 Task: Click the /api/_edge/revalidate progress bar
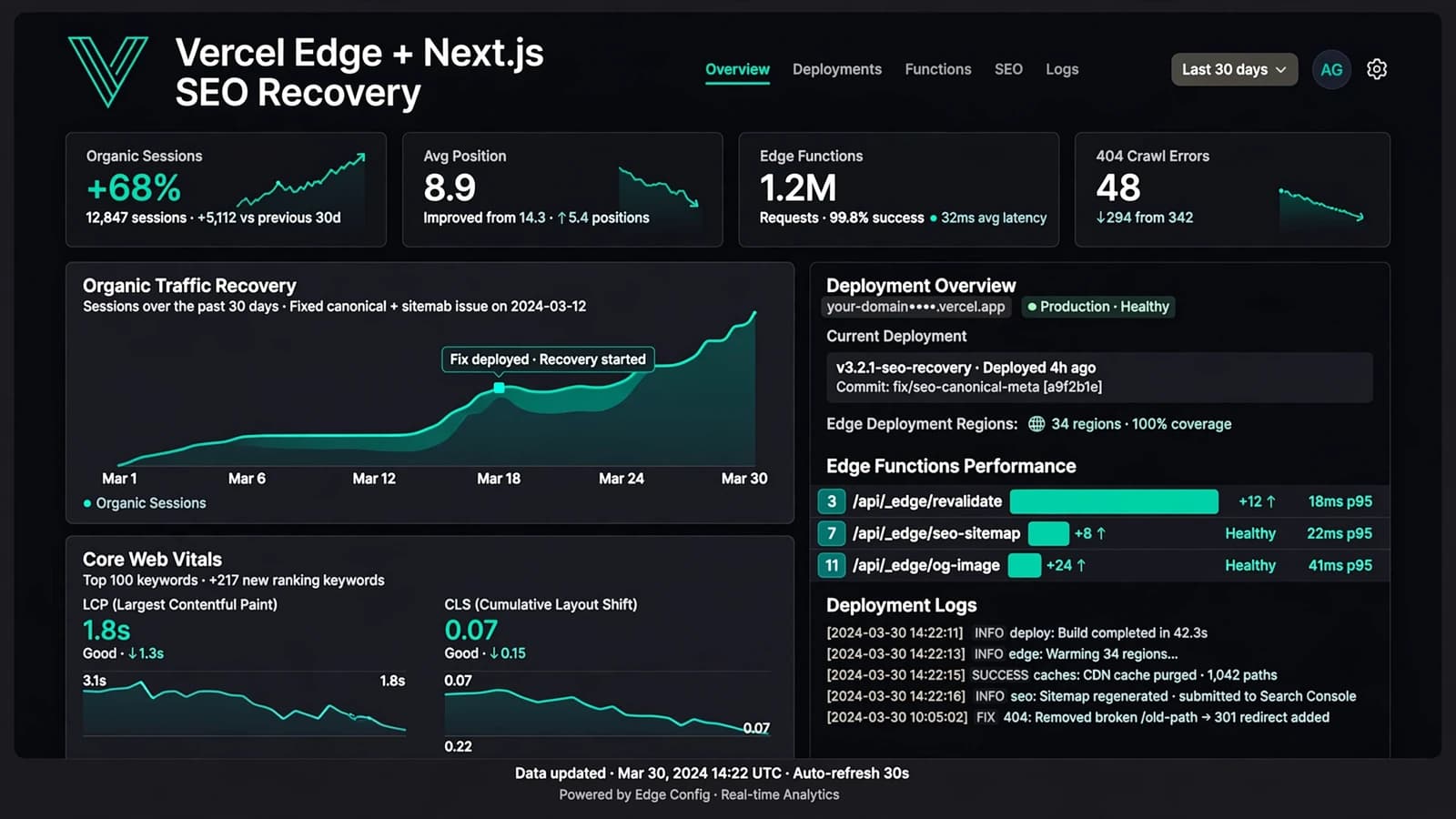1114,501
